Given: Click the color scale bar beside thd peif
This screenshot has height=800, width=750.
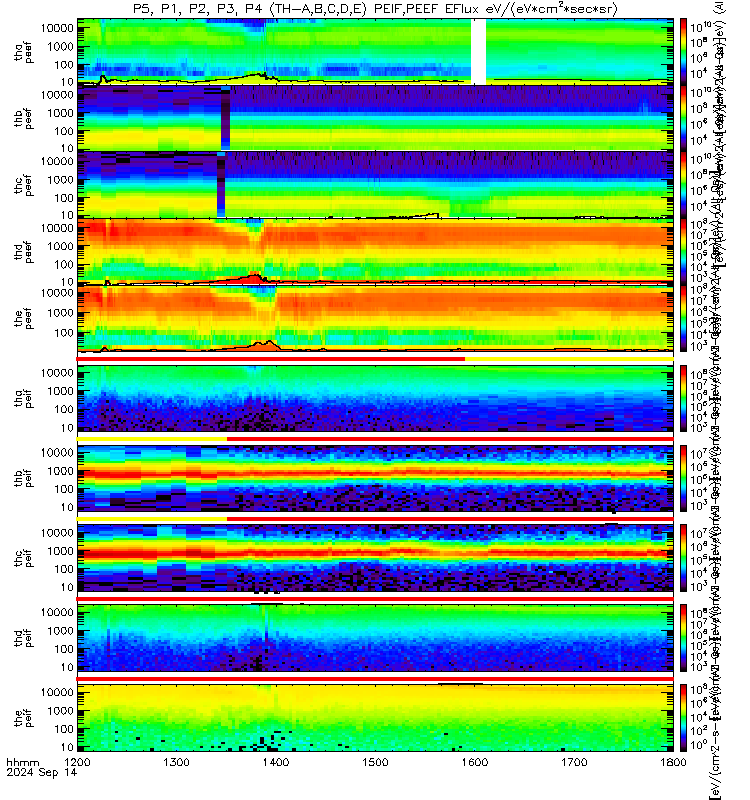Looking at the screenshot, I should coord(683,638).
